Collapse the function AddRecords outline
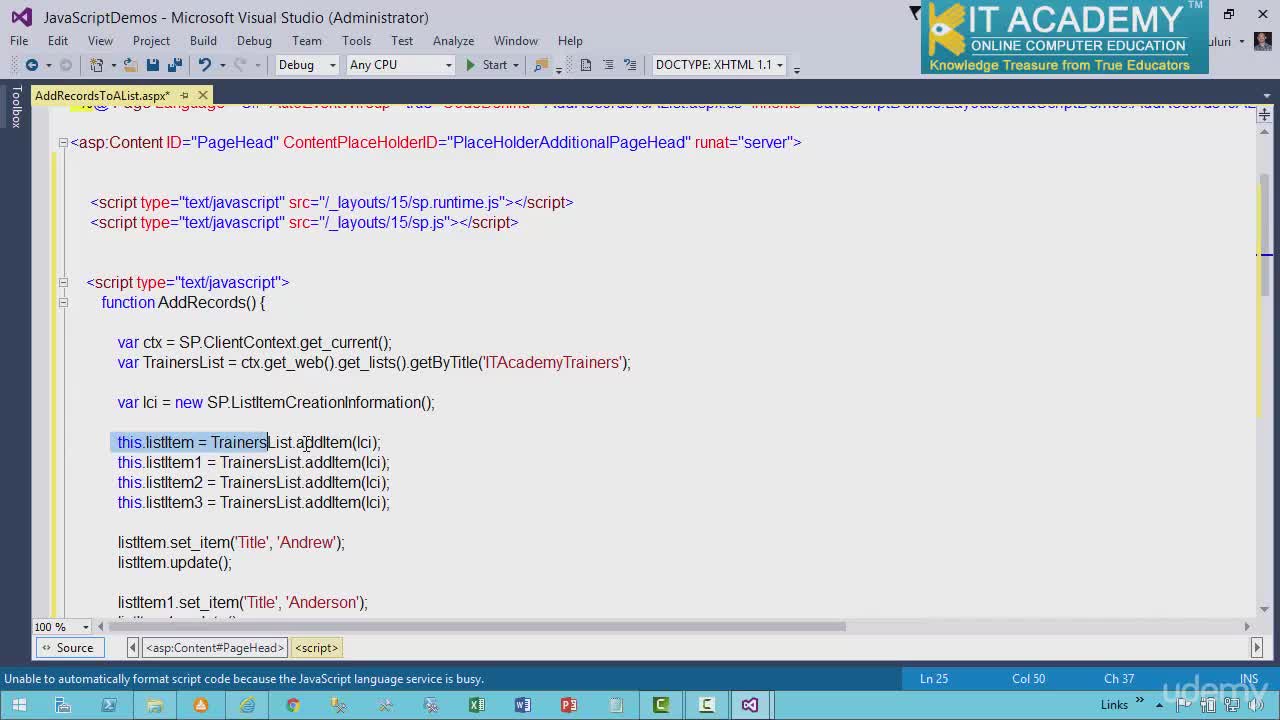This screenshot has height=720, width=1280. point(62,302)
